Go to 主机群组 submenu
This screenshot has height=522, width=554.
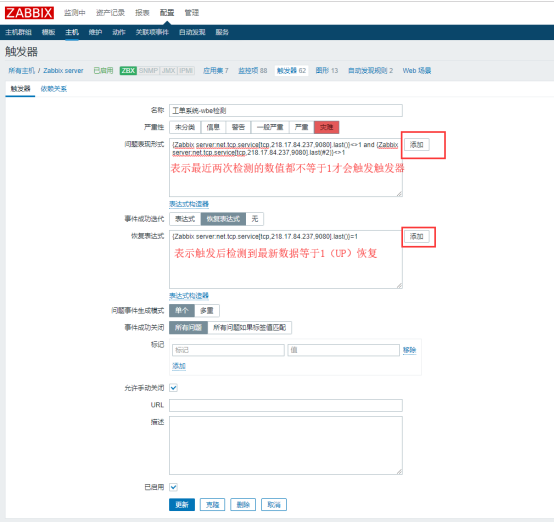pos(18,32)
